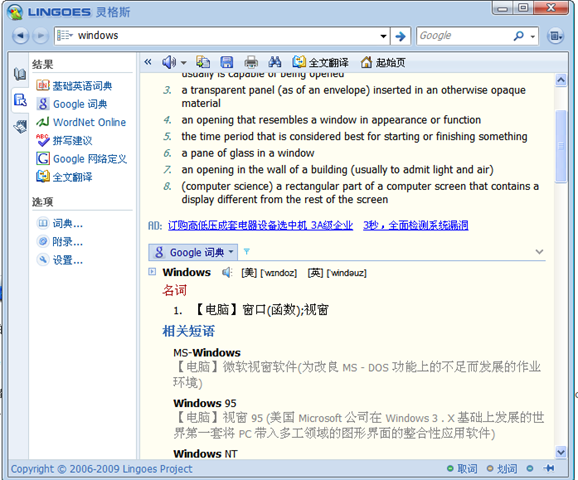Save the entry with floppy disk icon

[x=227, y=62]
